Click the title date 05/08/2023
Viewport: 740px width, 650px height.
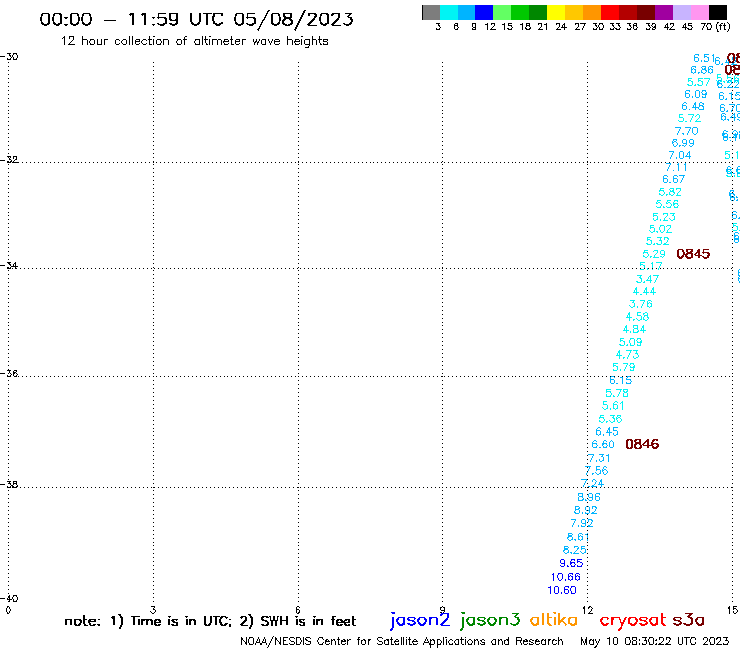click(x=293, y=19)
